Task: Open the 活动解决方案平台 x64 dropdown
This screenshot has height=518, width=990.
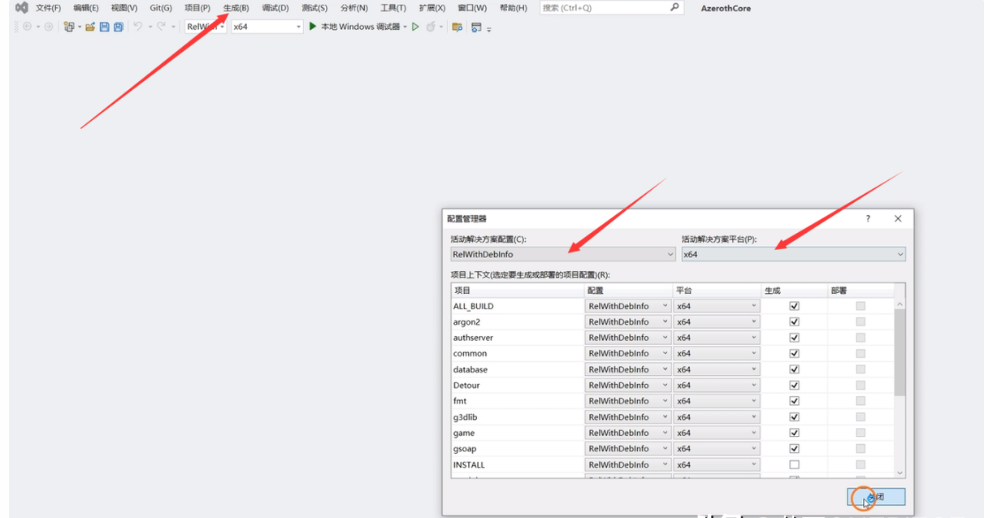Action: [793, 255]
